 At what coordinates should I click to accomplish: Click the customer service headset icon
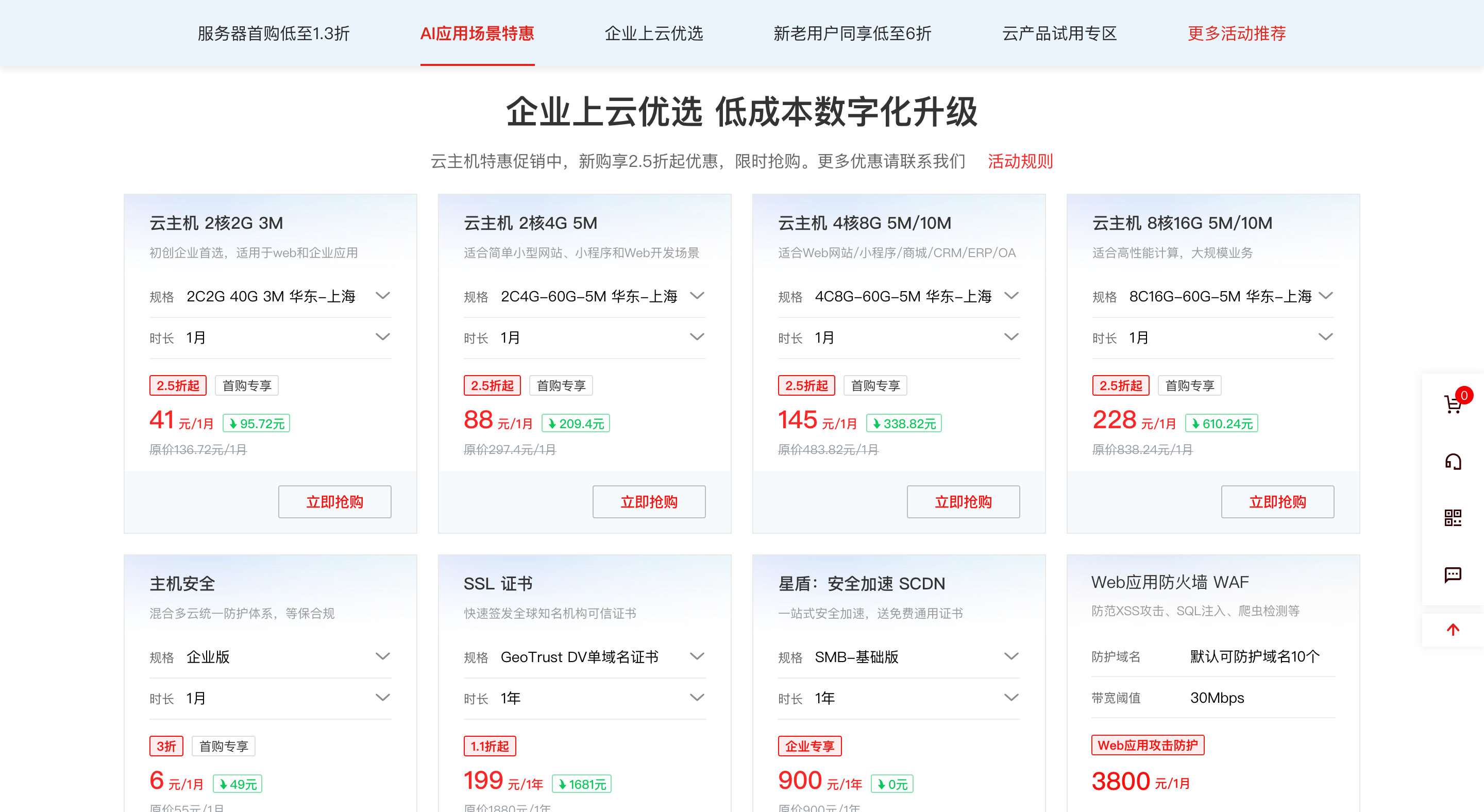coord(1453,461)
